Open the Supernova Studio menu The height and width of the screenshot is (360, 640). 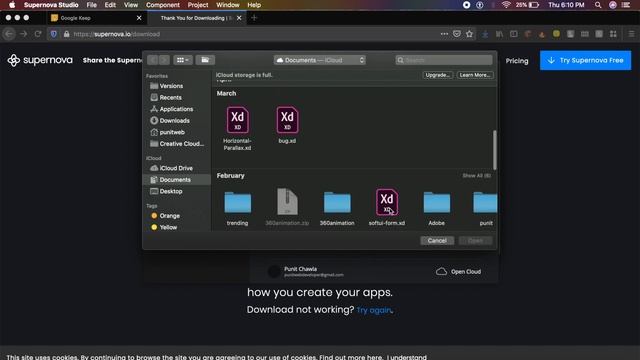pyautogui.click(x=51, y=5)
